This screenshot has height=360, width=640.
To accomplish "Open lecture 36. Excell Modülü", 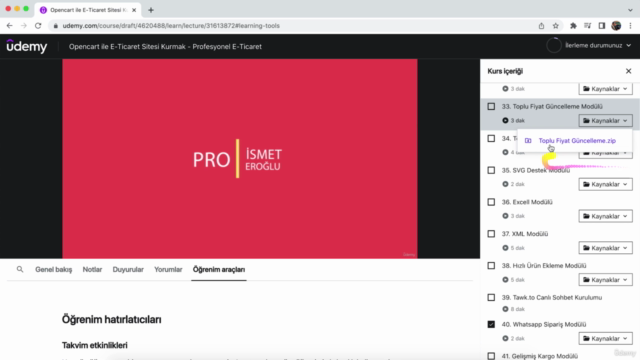I will [527, 202].
